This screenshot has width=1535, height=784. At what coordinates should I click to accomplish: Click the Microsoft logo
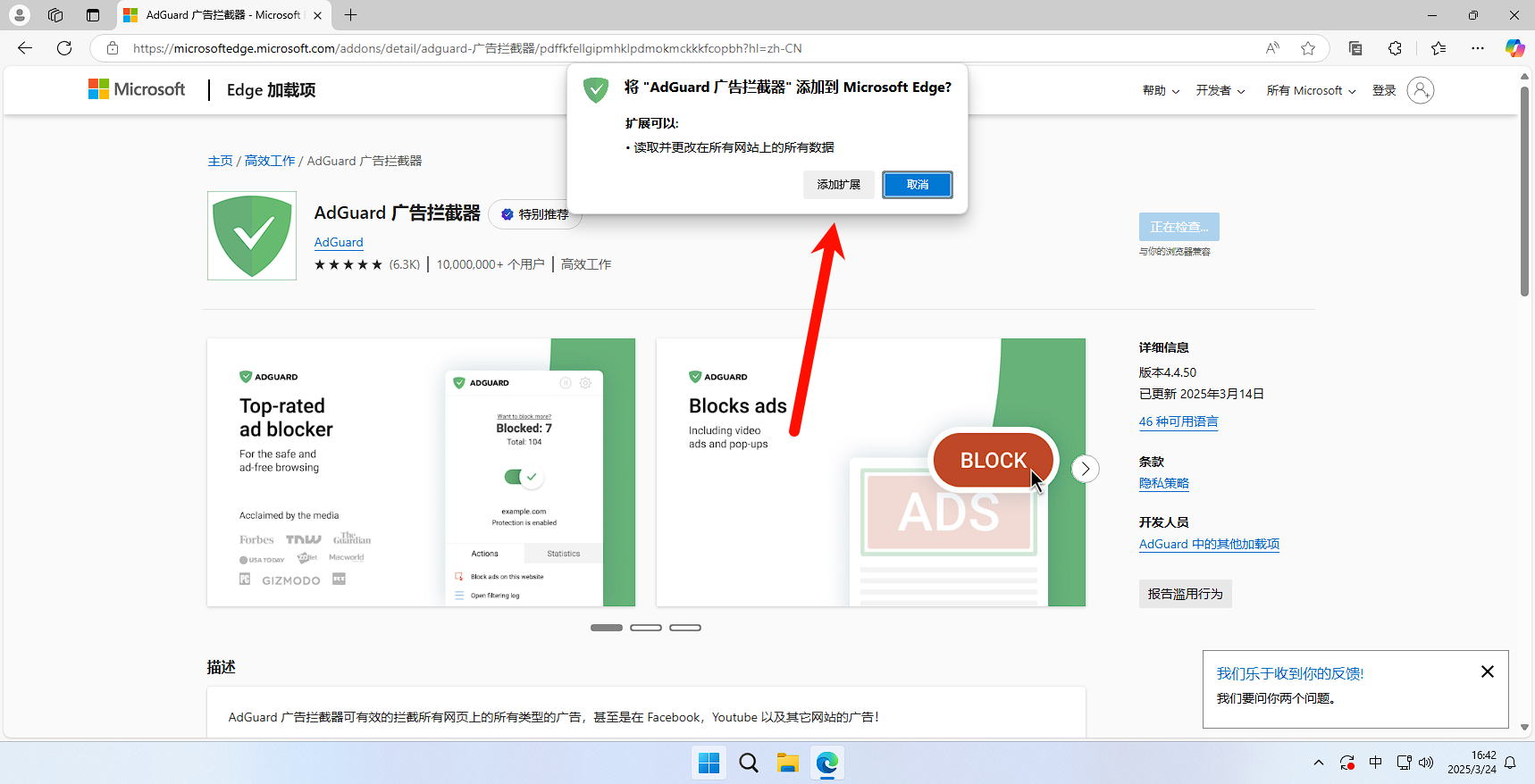(137, 89)
